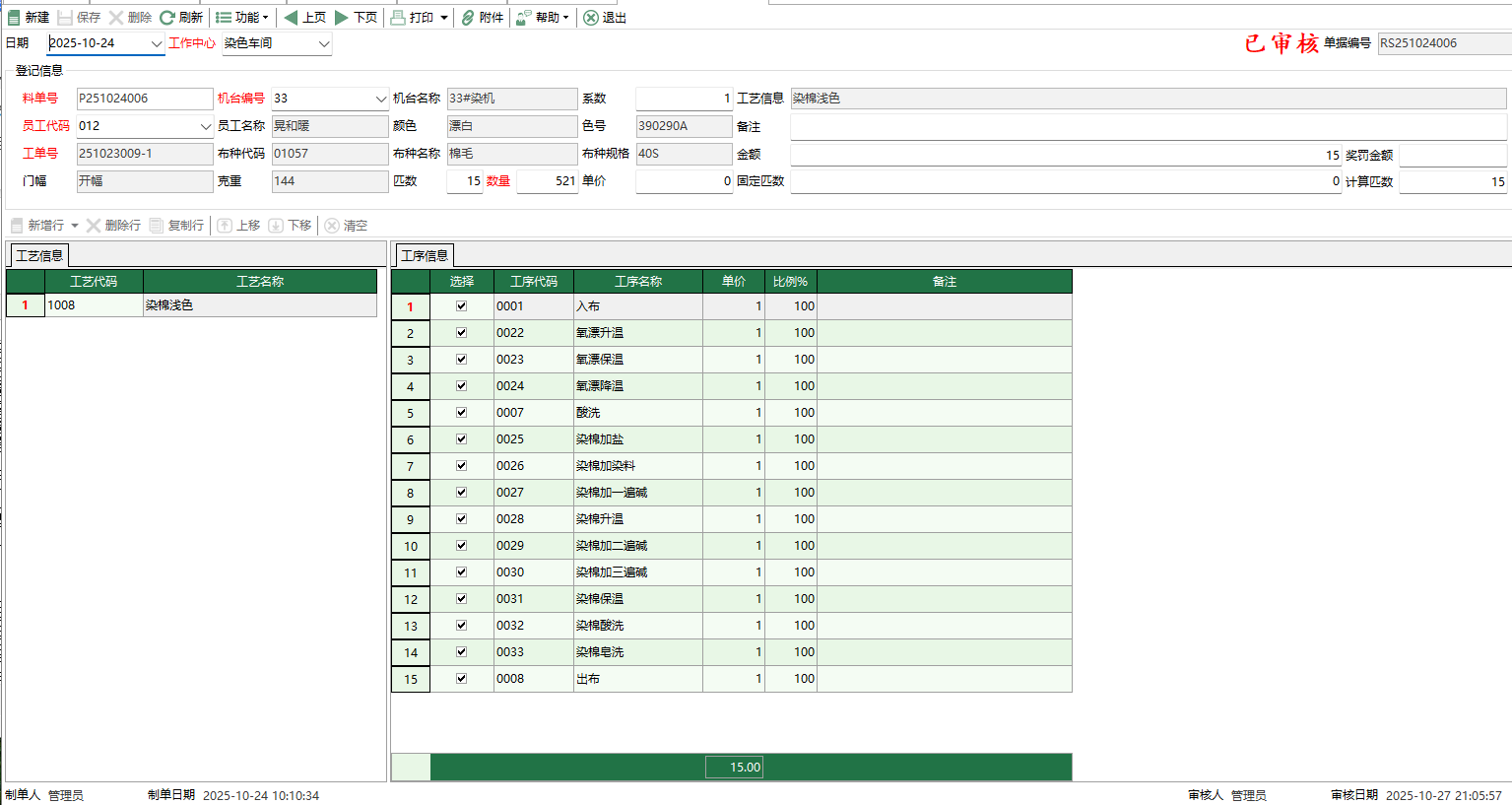Disable the checkbox for 出布 process
Viewport: 1512px width, 805px height.
click(x=462, y=678)
